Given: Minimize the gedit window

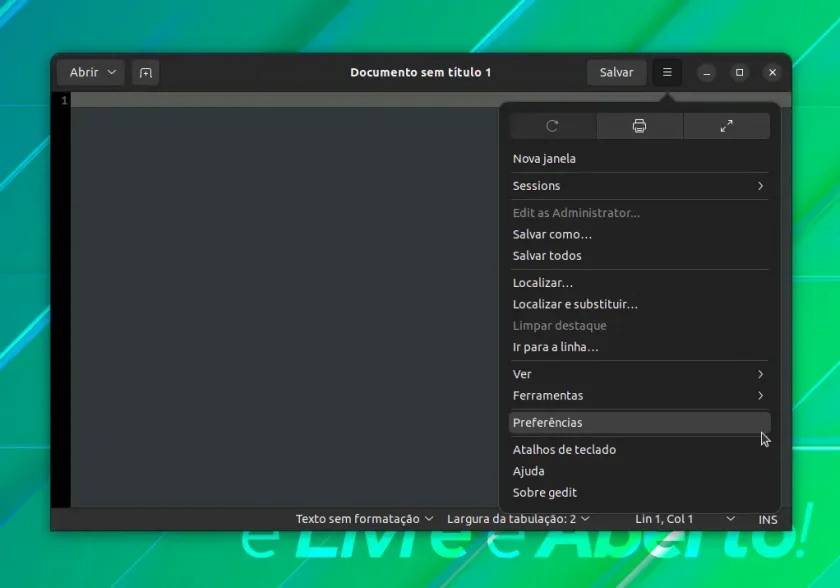Looking at the screenshot, I should pyautogui.click(x=707, y=73).
